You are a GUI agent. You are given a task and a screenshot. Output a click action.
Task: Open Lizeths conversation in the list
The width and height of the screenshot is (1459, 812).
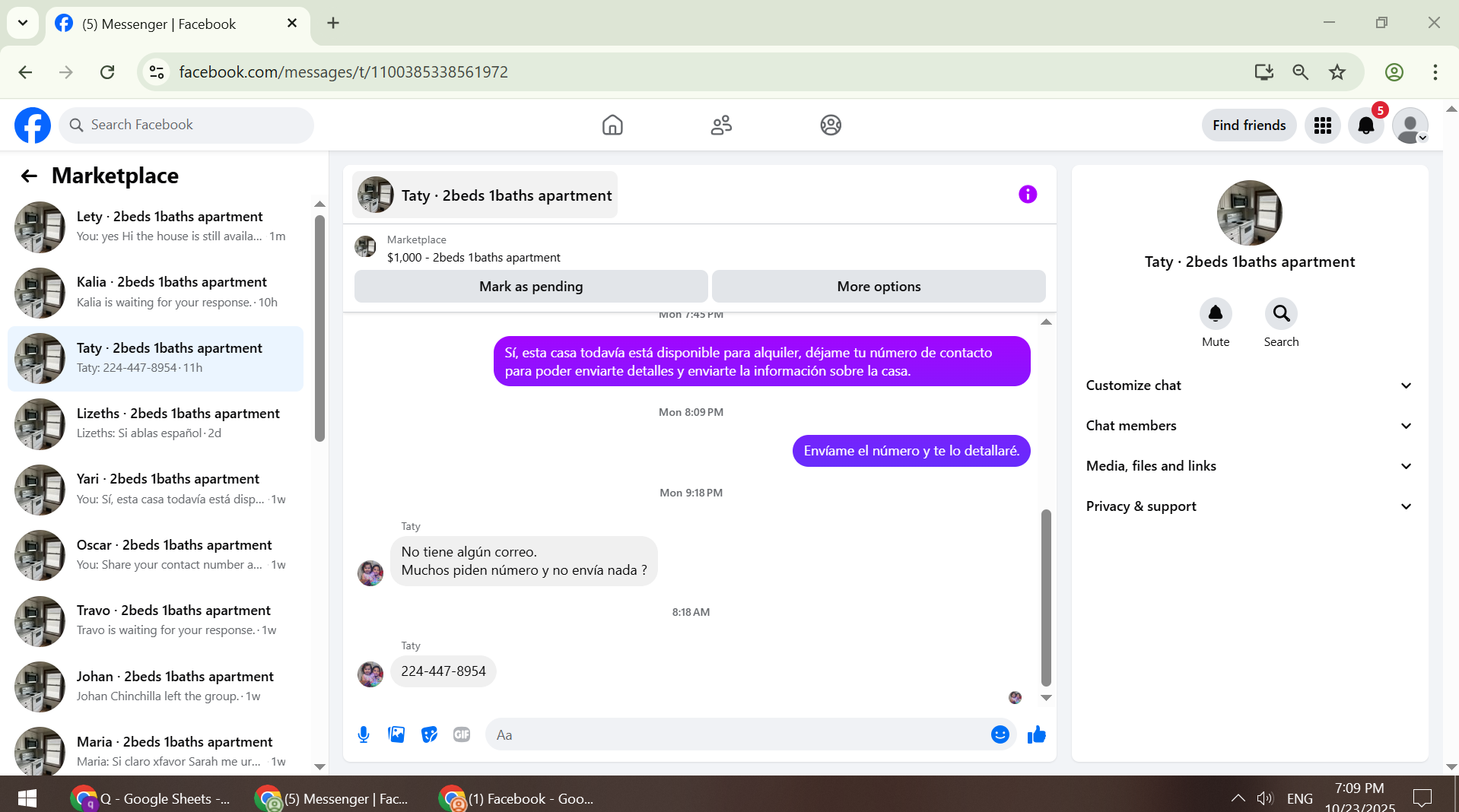click(x=155, y=424)
